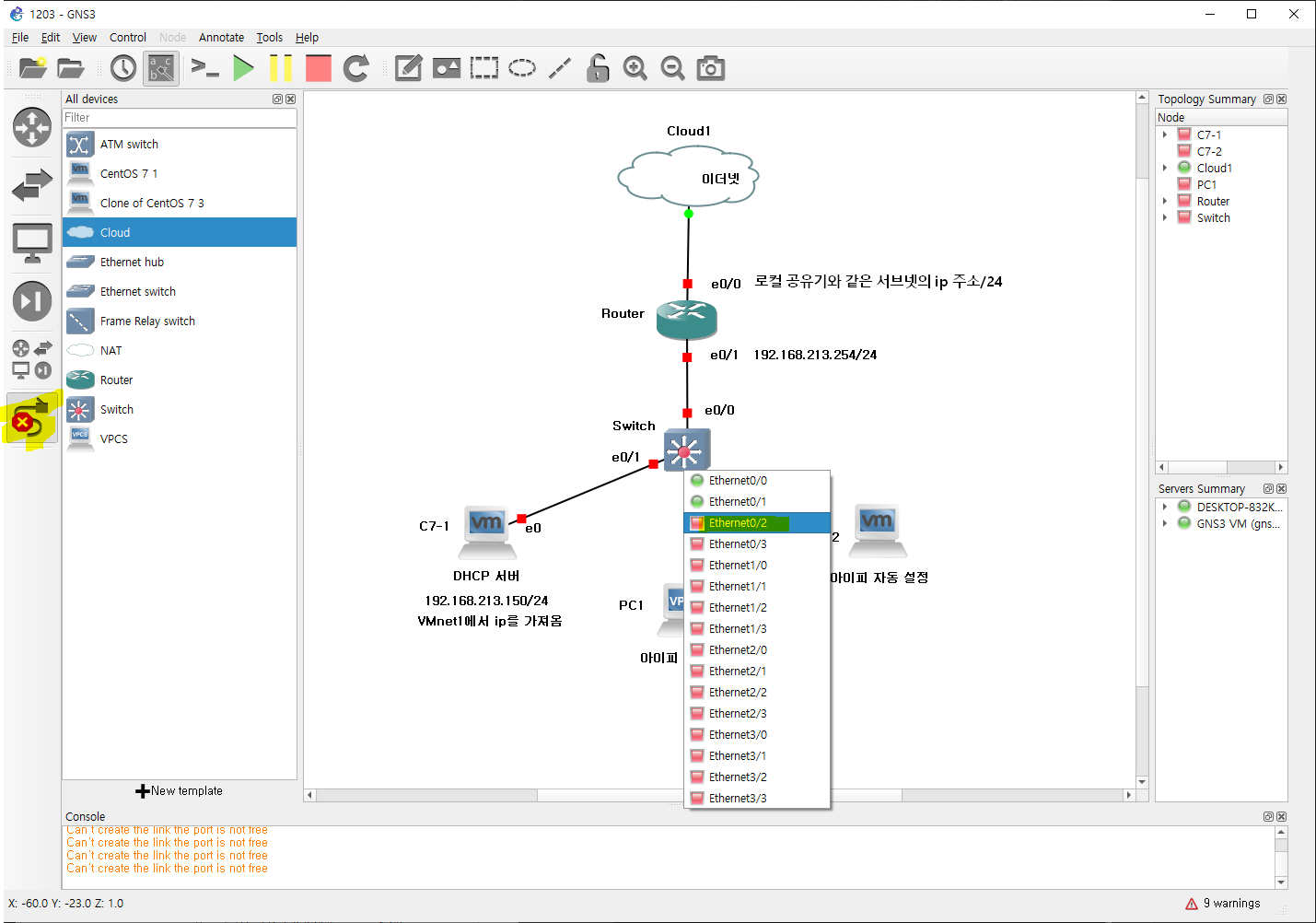Screen dimensions: 1316x923
Task: Toggle Show/Hide interface labels icon
Action: (x=161, y=68)
